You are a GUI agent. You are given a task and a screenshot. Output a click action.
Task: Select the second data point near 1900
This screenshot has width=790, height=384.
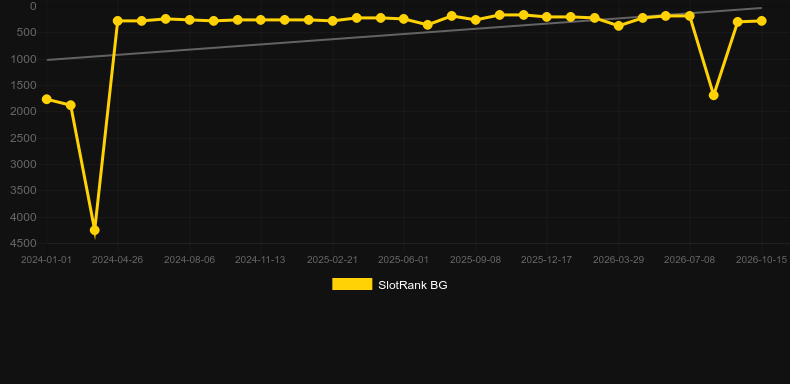(x=71, y=105)
